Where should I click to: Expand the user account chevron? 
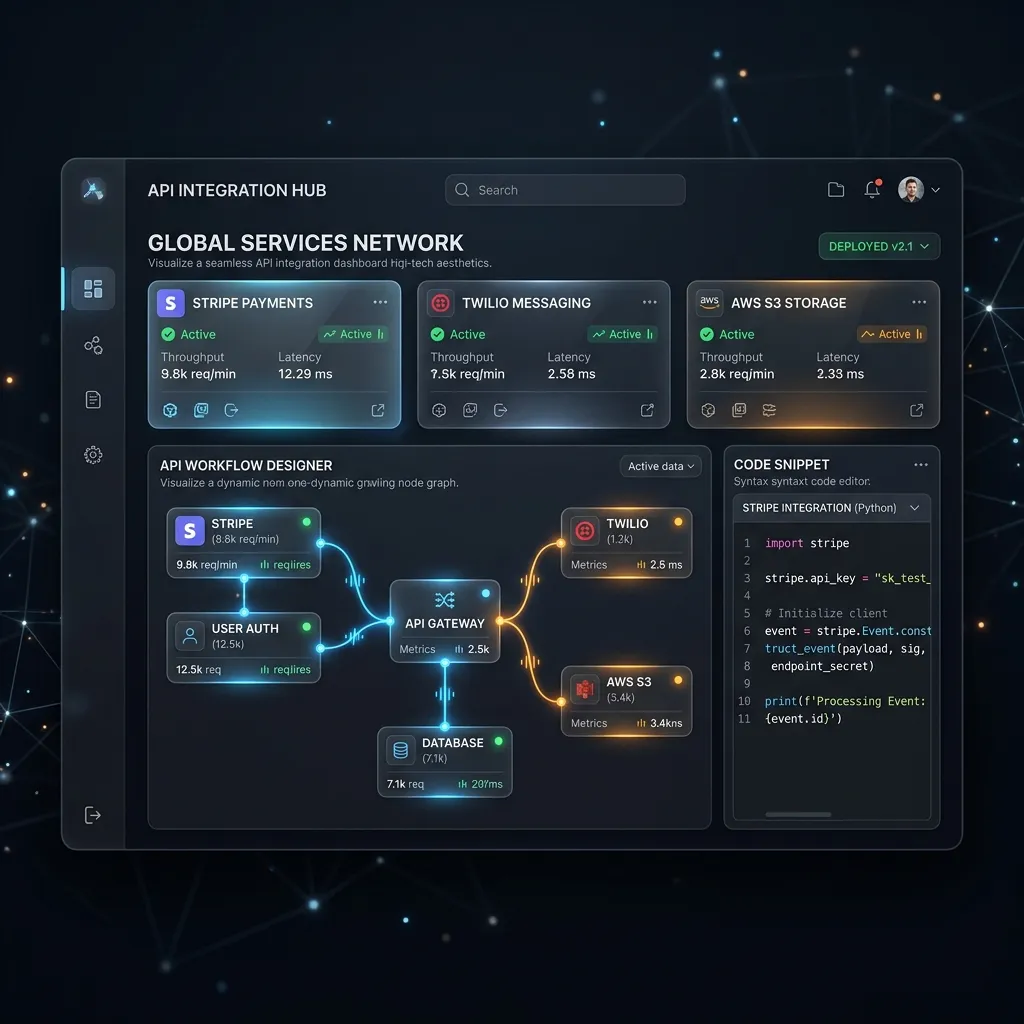click(x=935, y=190)
